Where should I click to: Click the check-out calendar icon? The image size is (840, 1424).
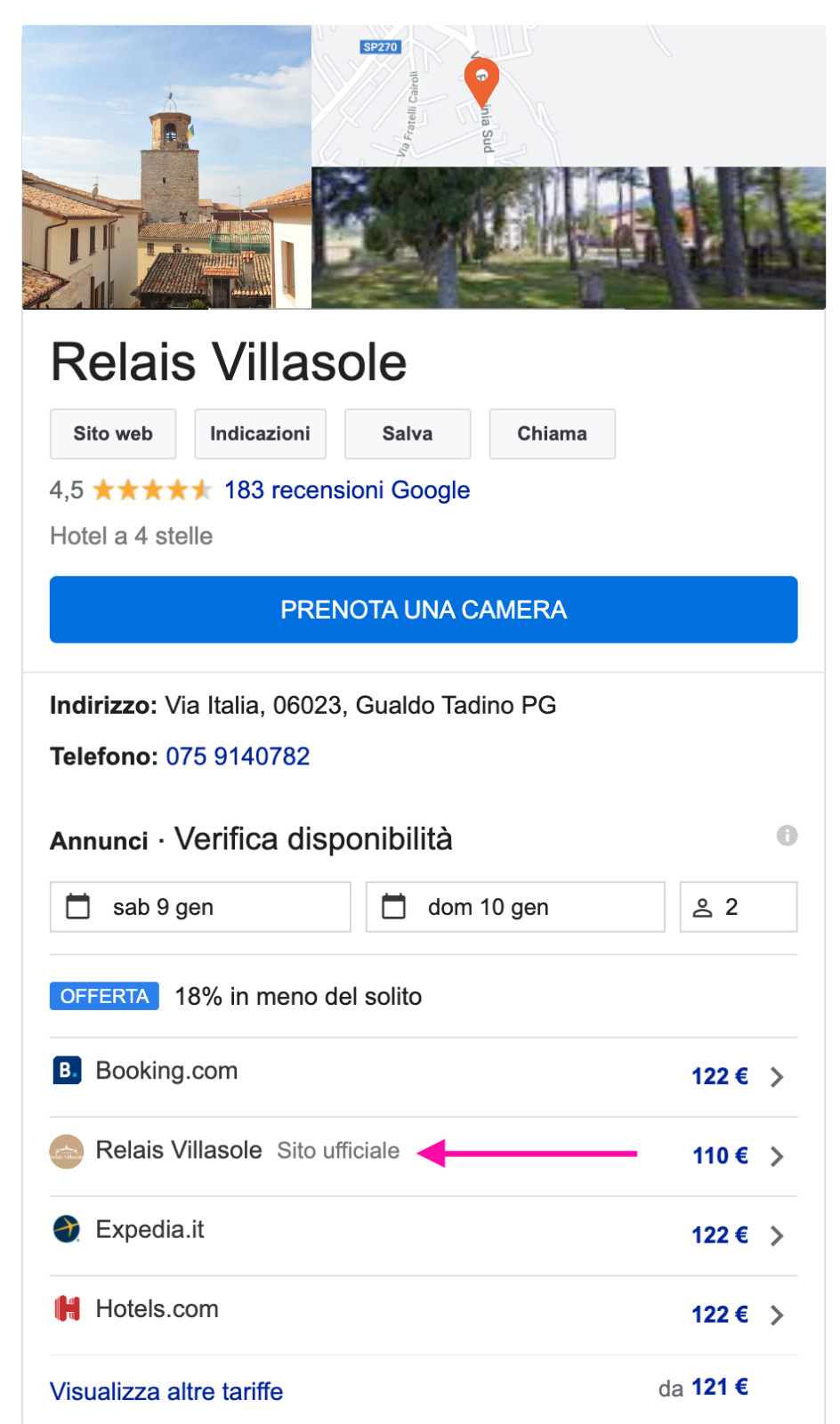[393, 906]
